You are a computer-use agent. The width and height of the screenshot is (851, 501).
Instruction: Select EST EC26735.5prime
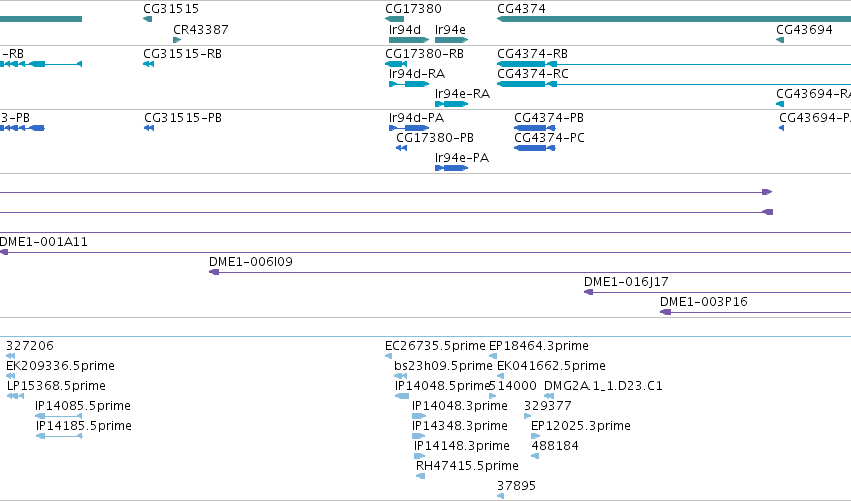click(435, 346)
